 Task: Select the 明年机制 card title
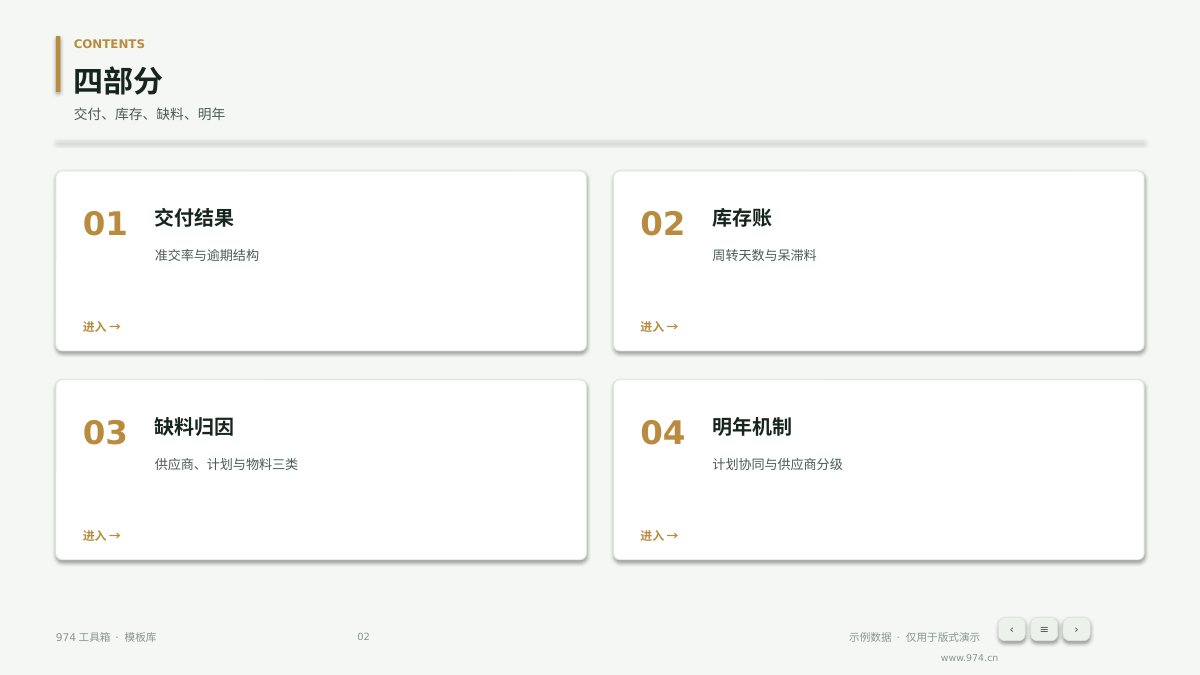coord(752,427)
